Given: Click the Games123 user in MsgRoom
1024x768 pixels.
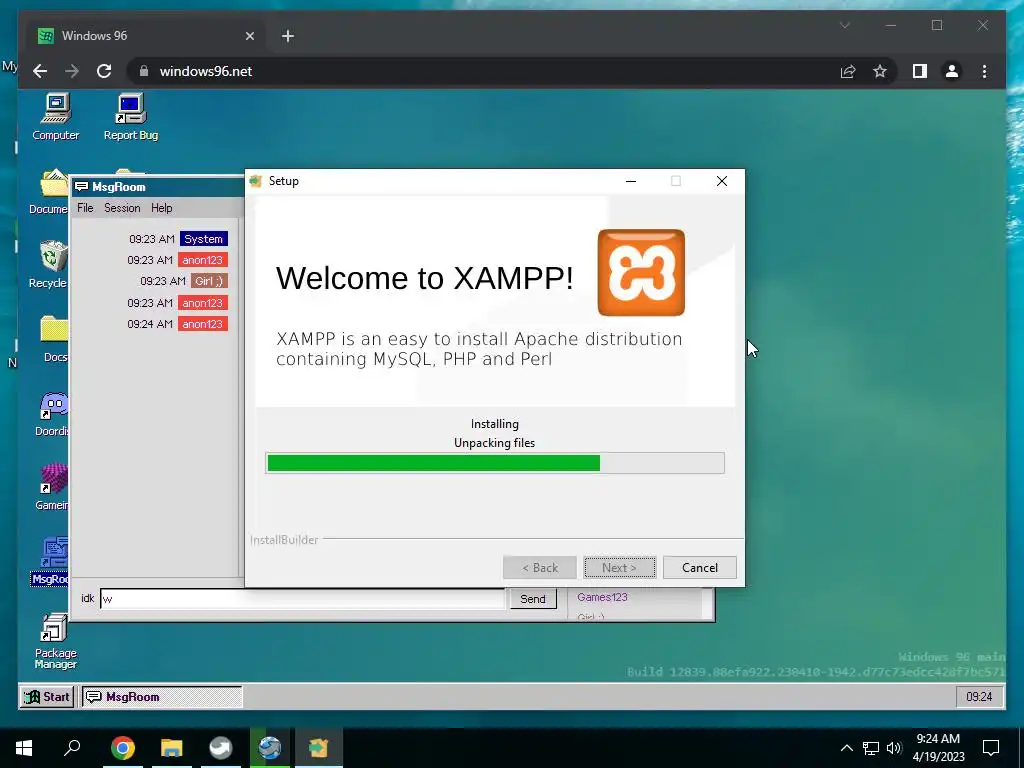Looking at the screenshot, I should [602, 597].
